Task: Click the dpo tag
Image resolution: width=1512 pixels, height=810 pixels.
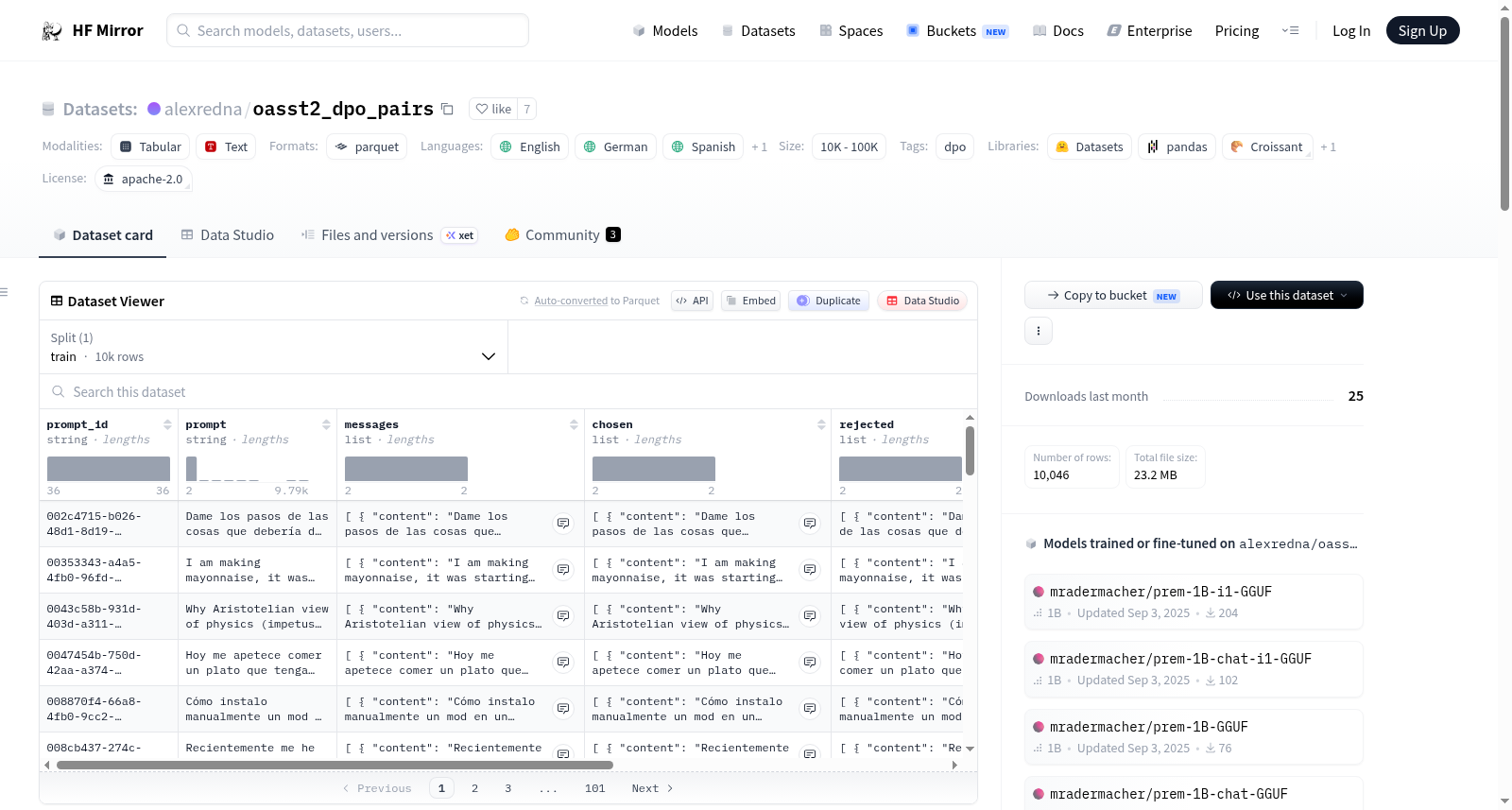Action: 954,146
